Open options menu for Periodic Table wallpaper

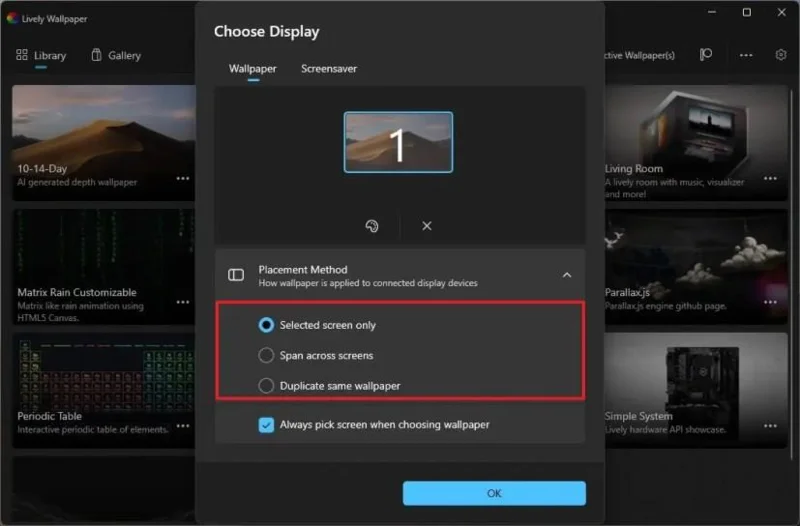click(x=183, y=425)
